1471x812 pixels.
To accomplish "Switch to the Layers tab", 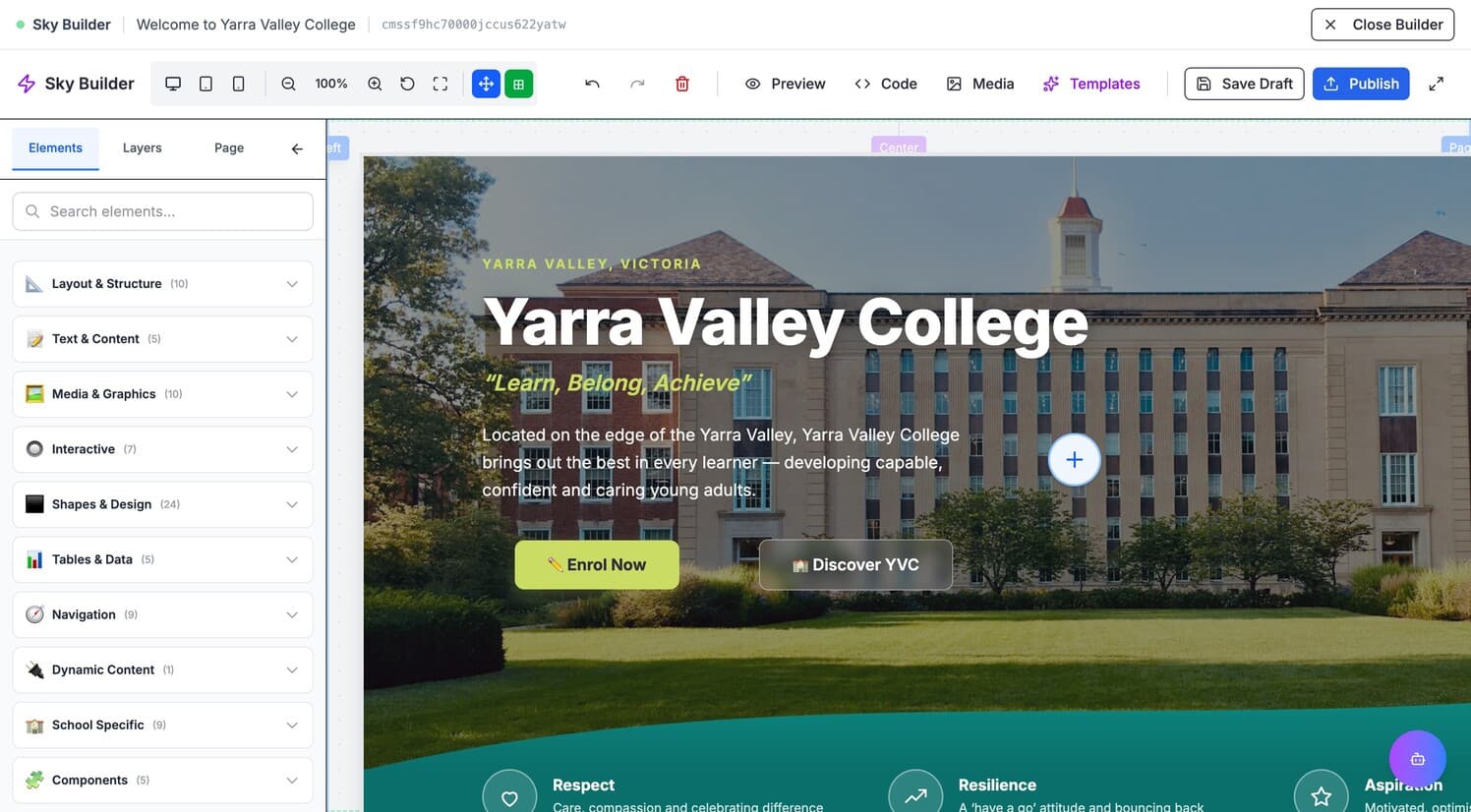I will 142,148.
